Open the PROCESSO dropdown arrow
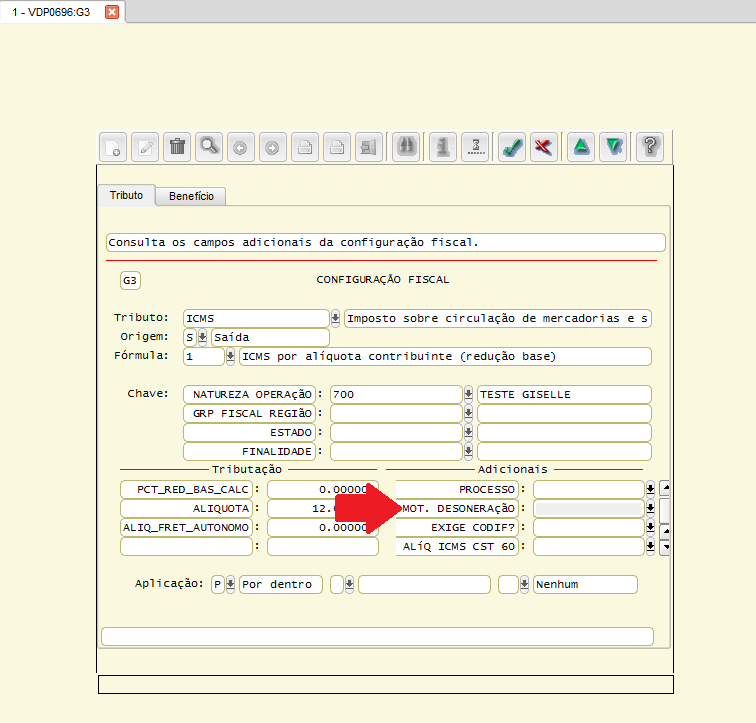756x723 pixels. tap(650, 489)
